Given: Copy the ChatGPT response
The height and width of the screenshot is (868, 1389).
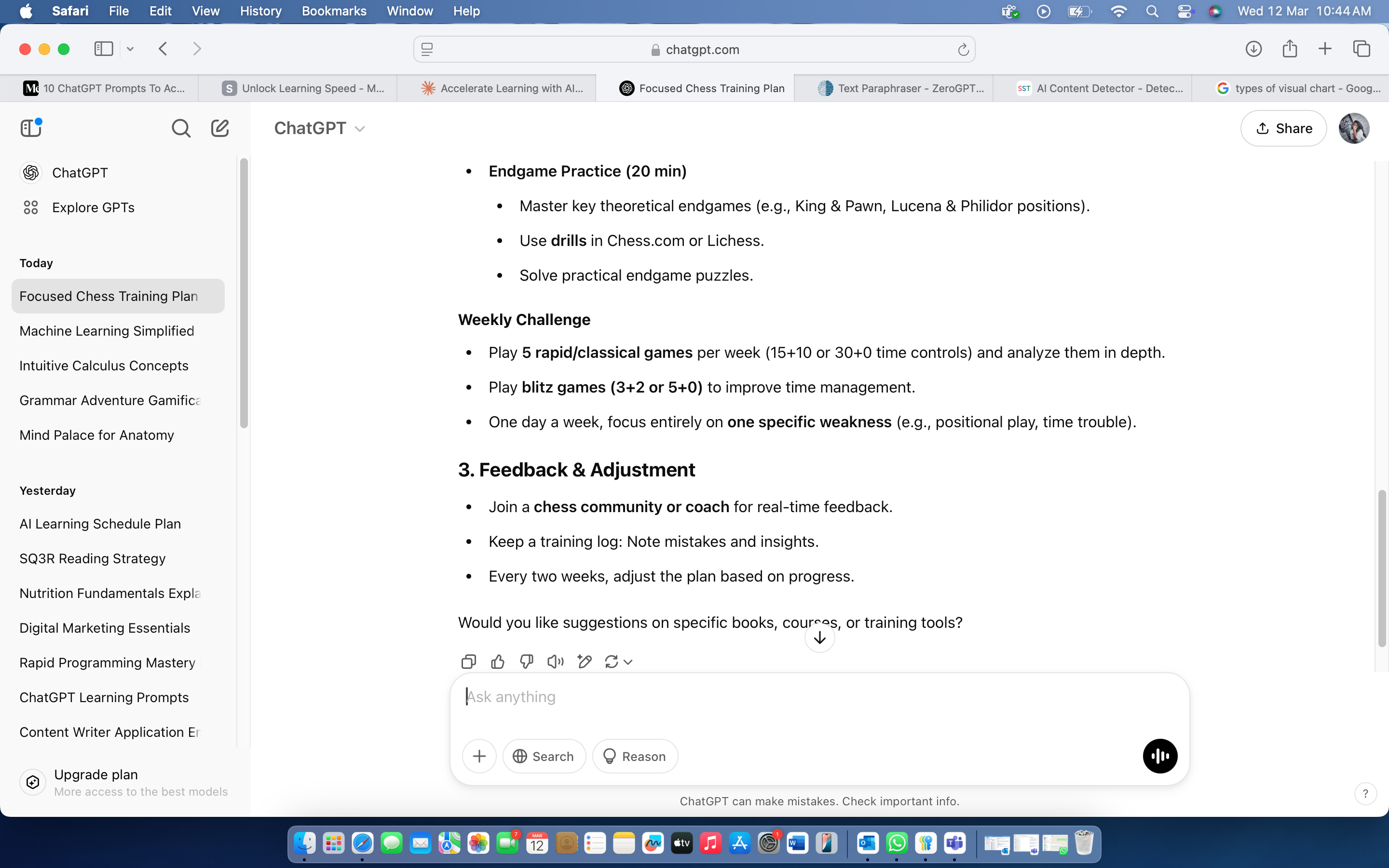Looking at the screenshot, I should (468, 662).
